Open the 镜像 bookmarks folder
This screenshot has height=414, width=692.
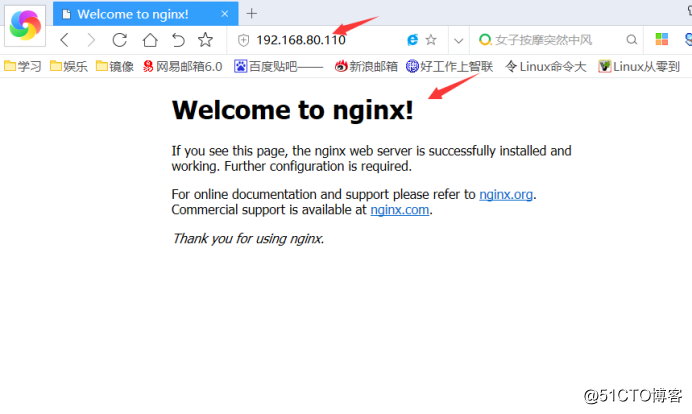click(x=115, y=67)
